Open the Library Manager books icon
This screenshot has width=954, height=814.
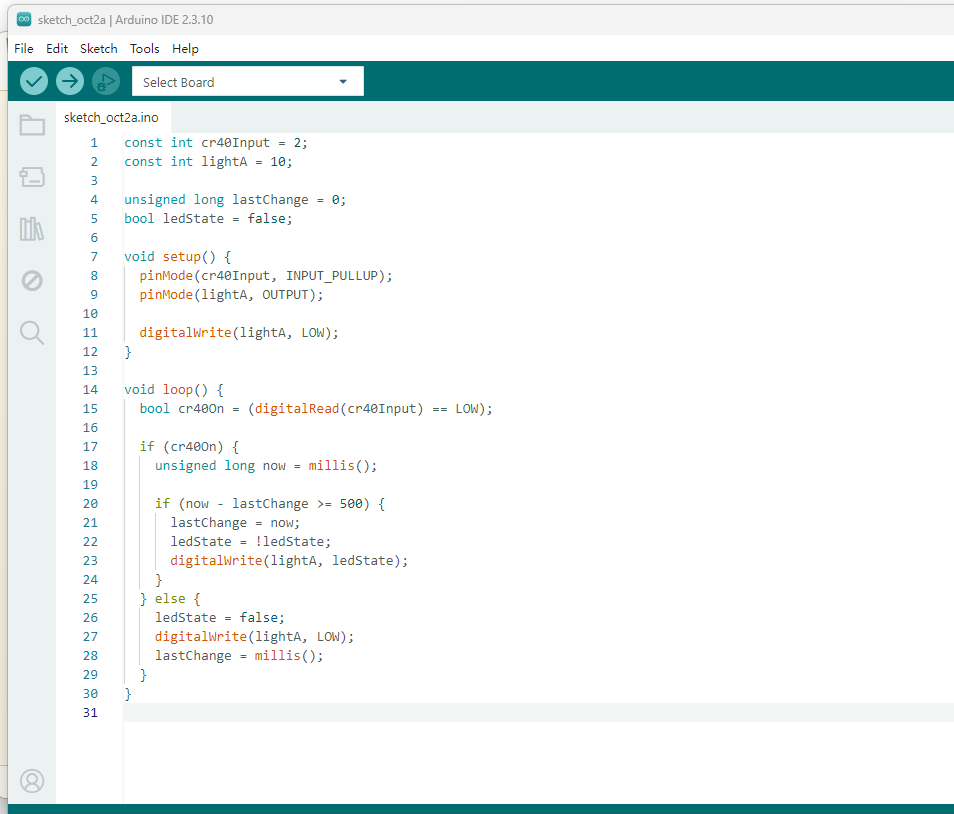tap(32, 229)
